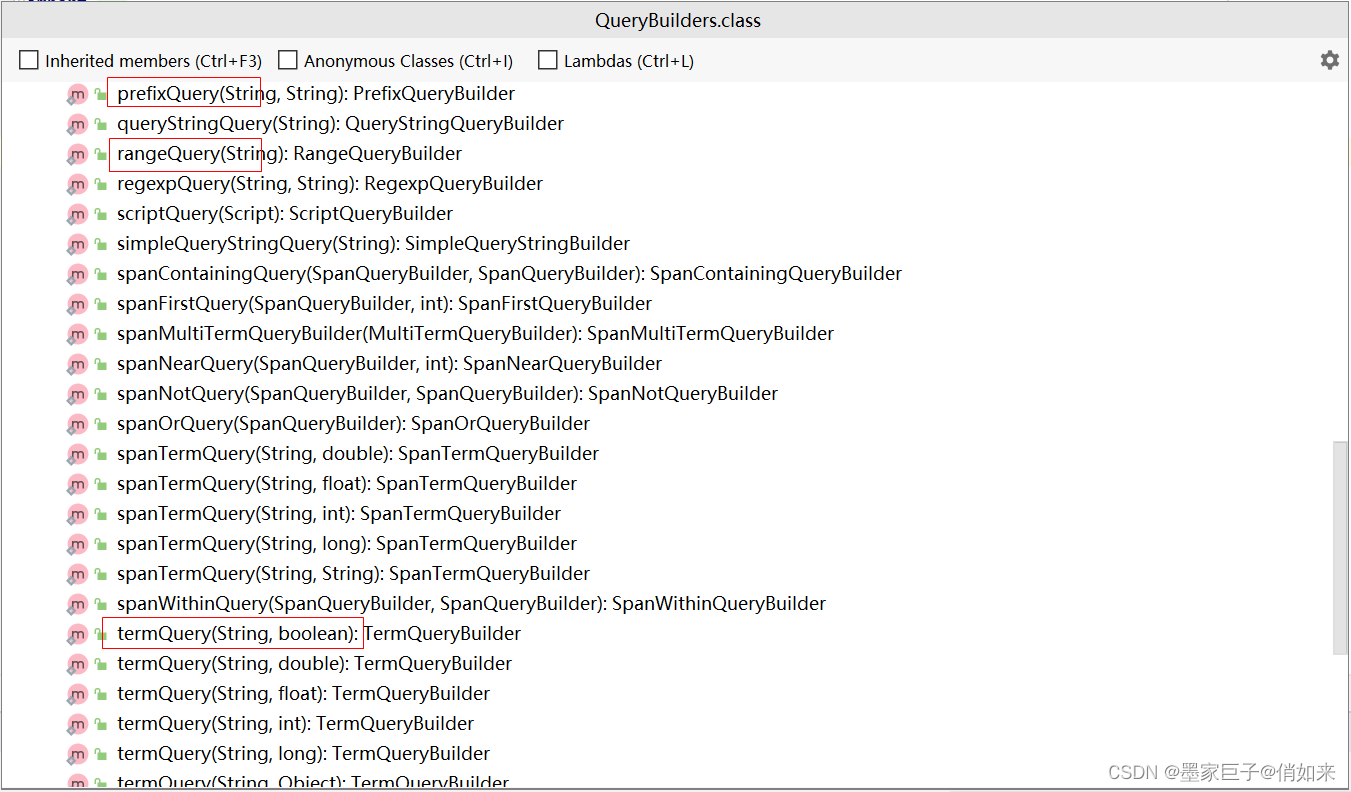
Task: Click method icon beside spanNotQuery
Action: 78,395
